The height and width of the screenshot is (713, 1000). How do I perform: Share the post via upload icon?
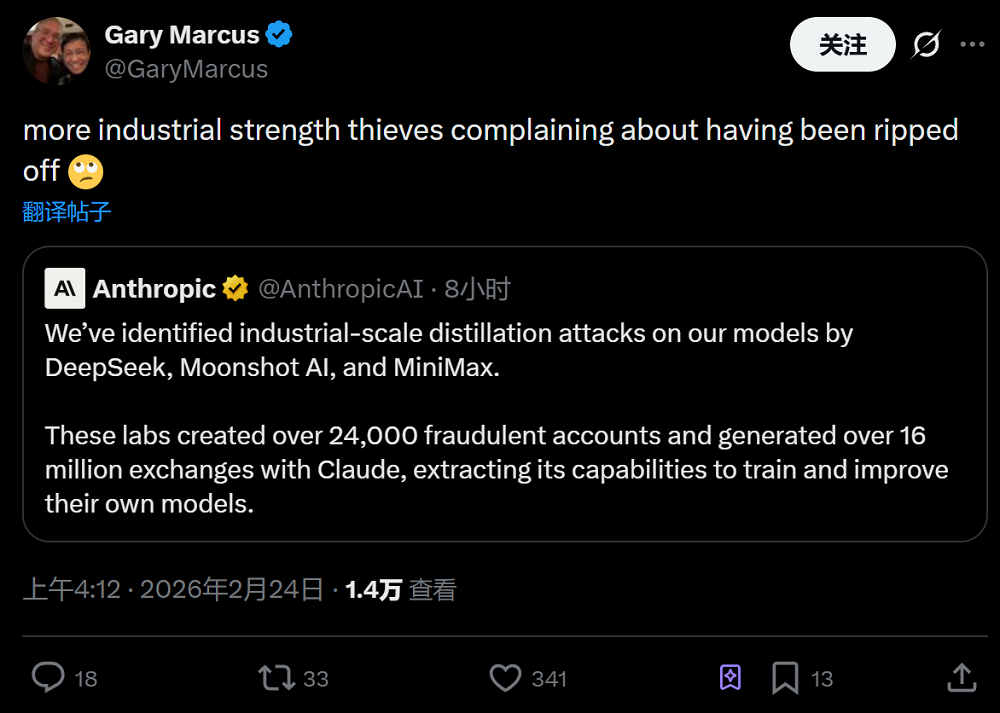coord(961,678)
